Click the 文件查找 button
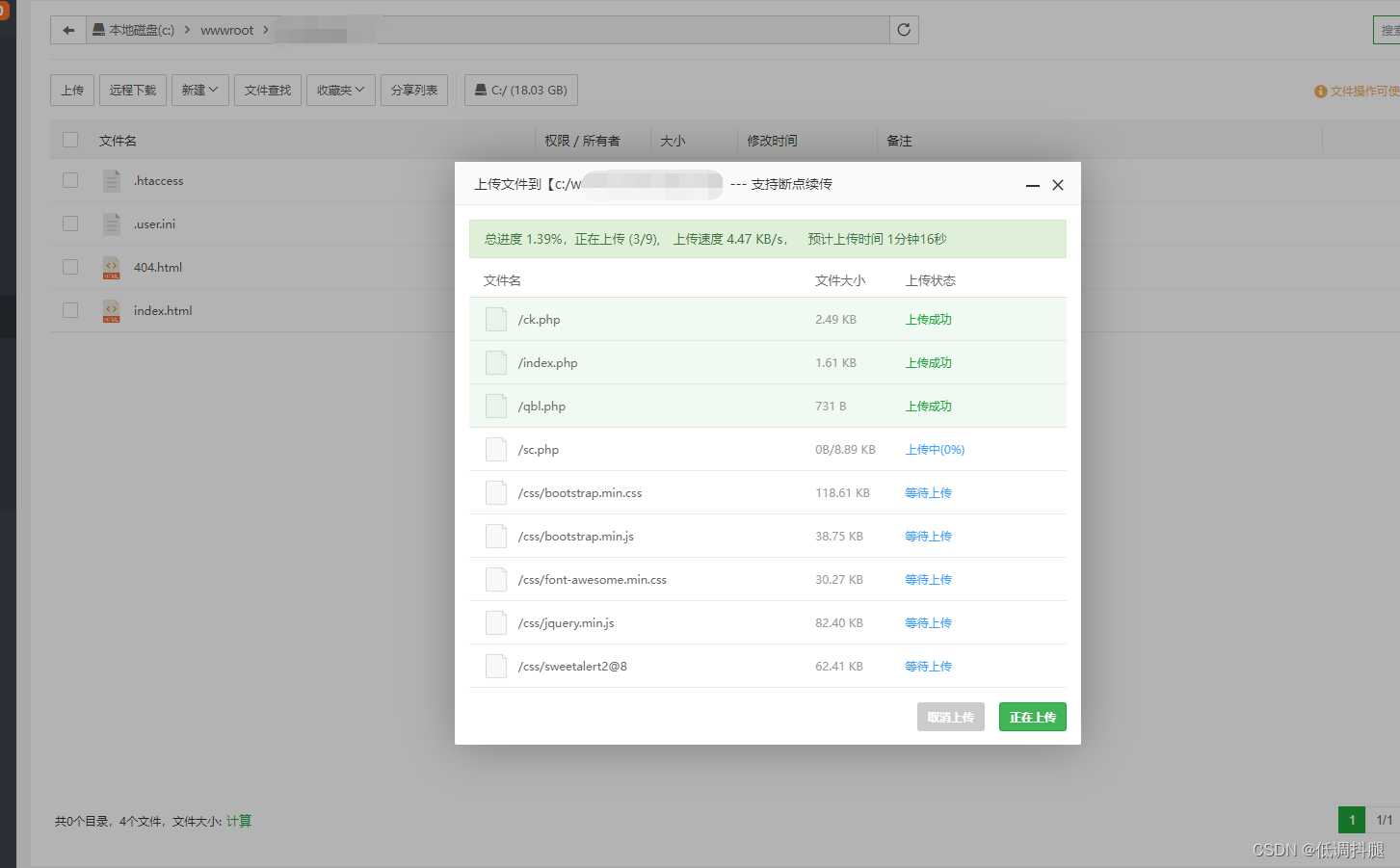 [268, 90]
